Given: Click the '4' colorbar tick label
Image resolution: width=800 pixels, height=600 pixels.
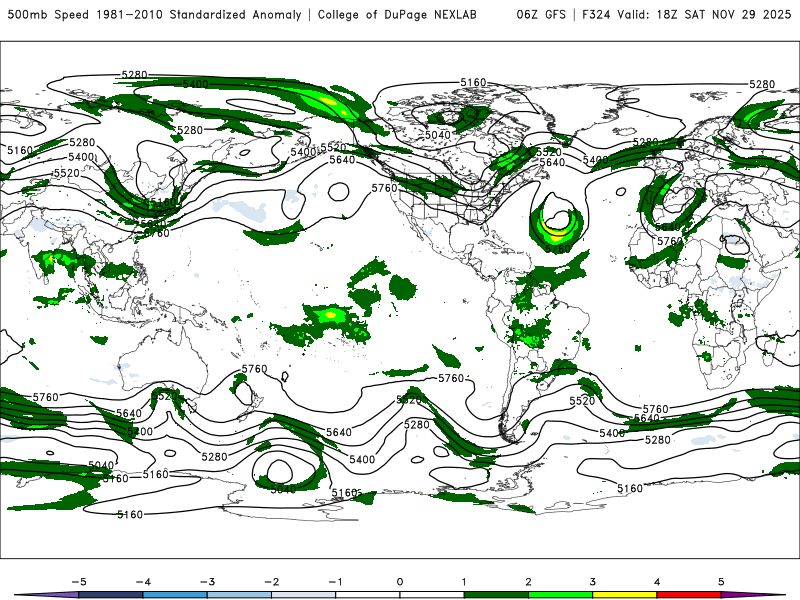Looking at the screenshot, I should [x=657, y=582].
